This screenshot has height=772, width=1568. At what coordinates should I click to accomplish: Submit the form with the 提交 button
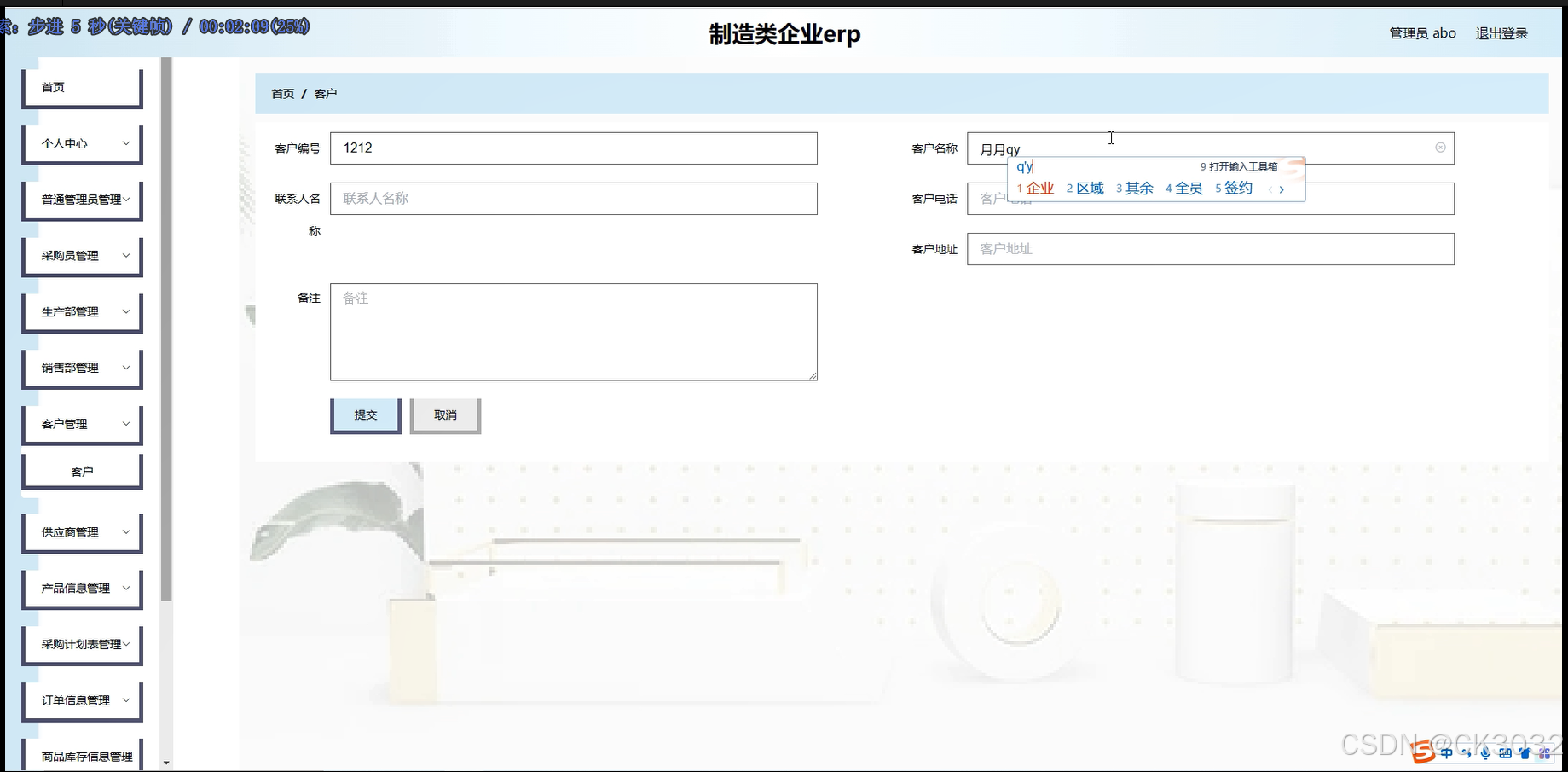click(x=365, y=415)
